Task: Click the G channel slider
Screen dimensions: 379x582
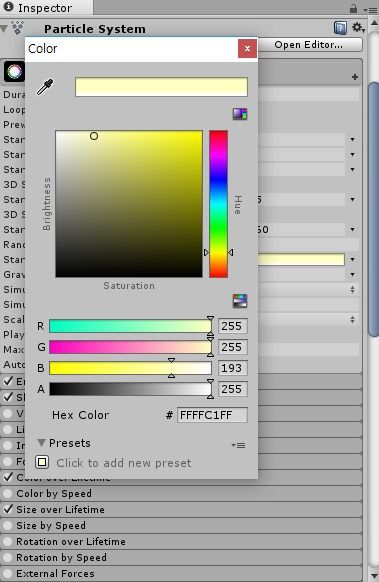Action: pyautogui.click(x=130, y=347)
